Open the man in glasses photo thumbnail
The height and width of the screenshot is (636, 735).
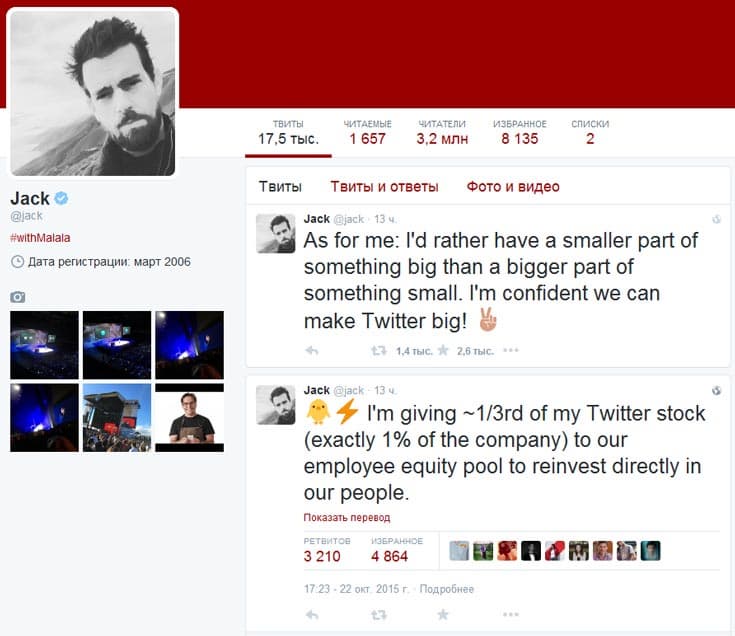coord(189,417)
